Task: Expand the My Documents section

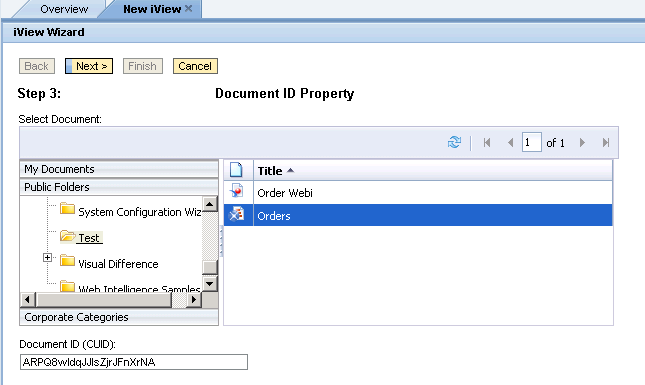Action: pyautogui.click(x=119, y=169)
